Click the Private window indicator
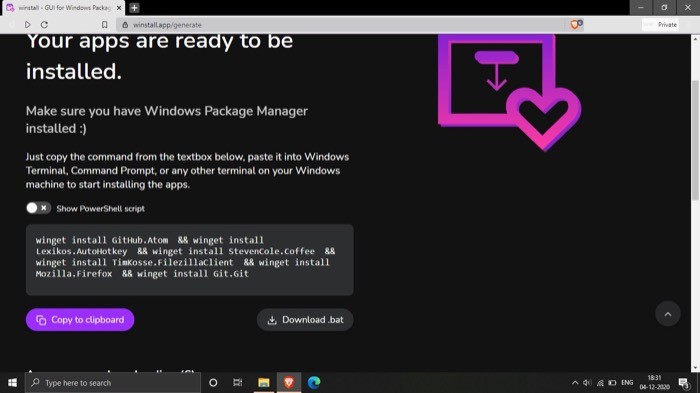This screenshot has width=700, height=393. (x=660, y=25)
